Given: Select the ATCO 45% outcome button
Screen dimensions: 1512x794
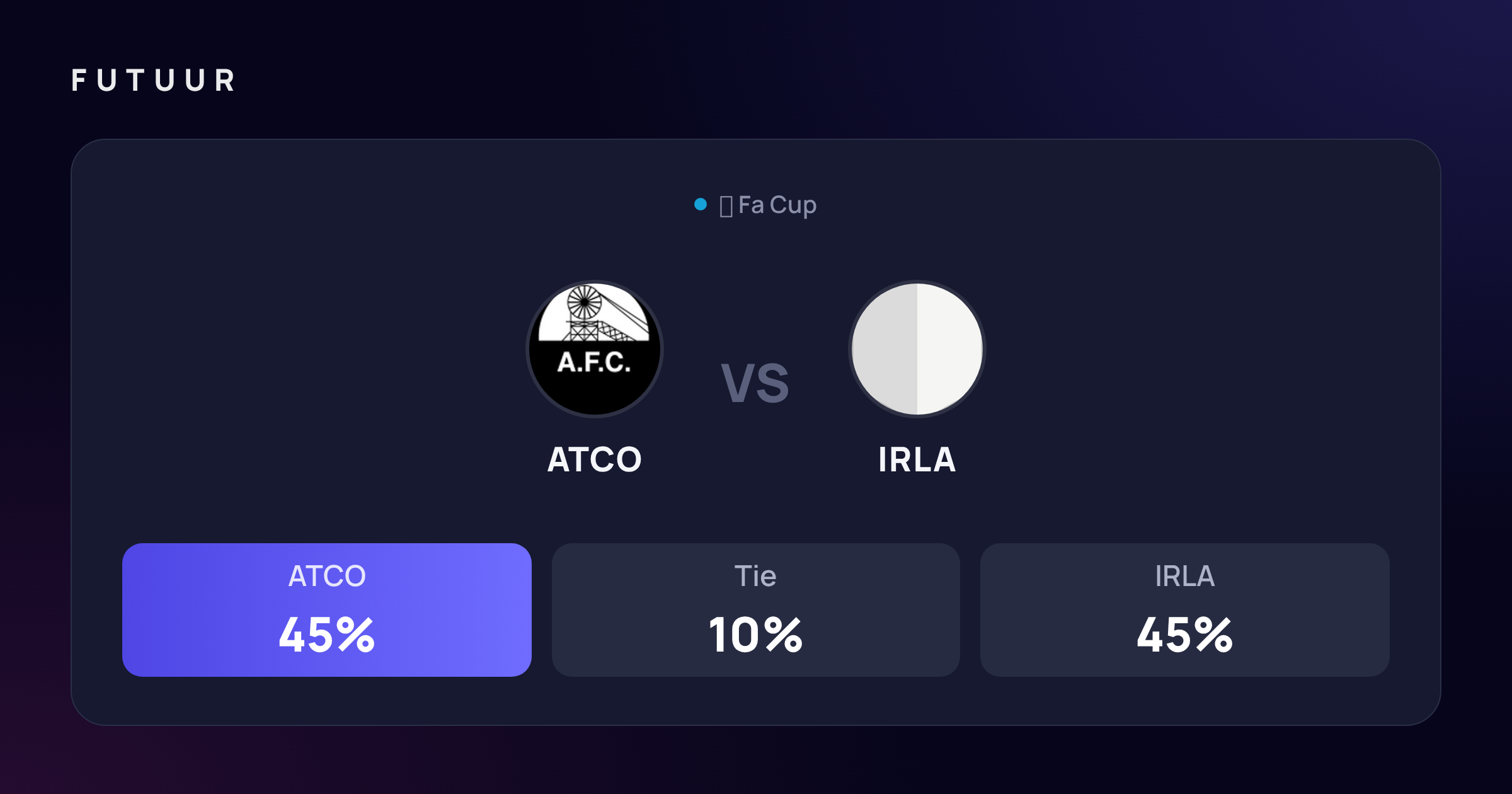Looking at the screenshot, I should pyautogui.click(x=327, y=610).
